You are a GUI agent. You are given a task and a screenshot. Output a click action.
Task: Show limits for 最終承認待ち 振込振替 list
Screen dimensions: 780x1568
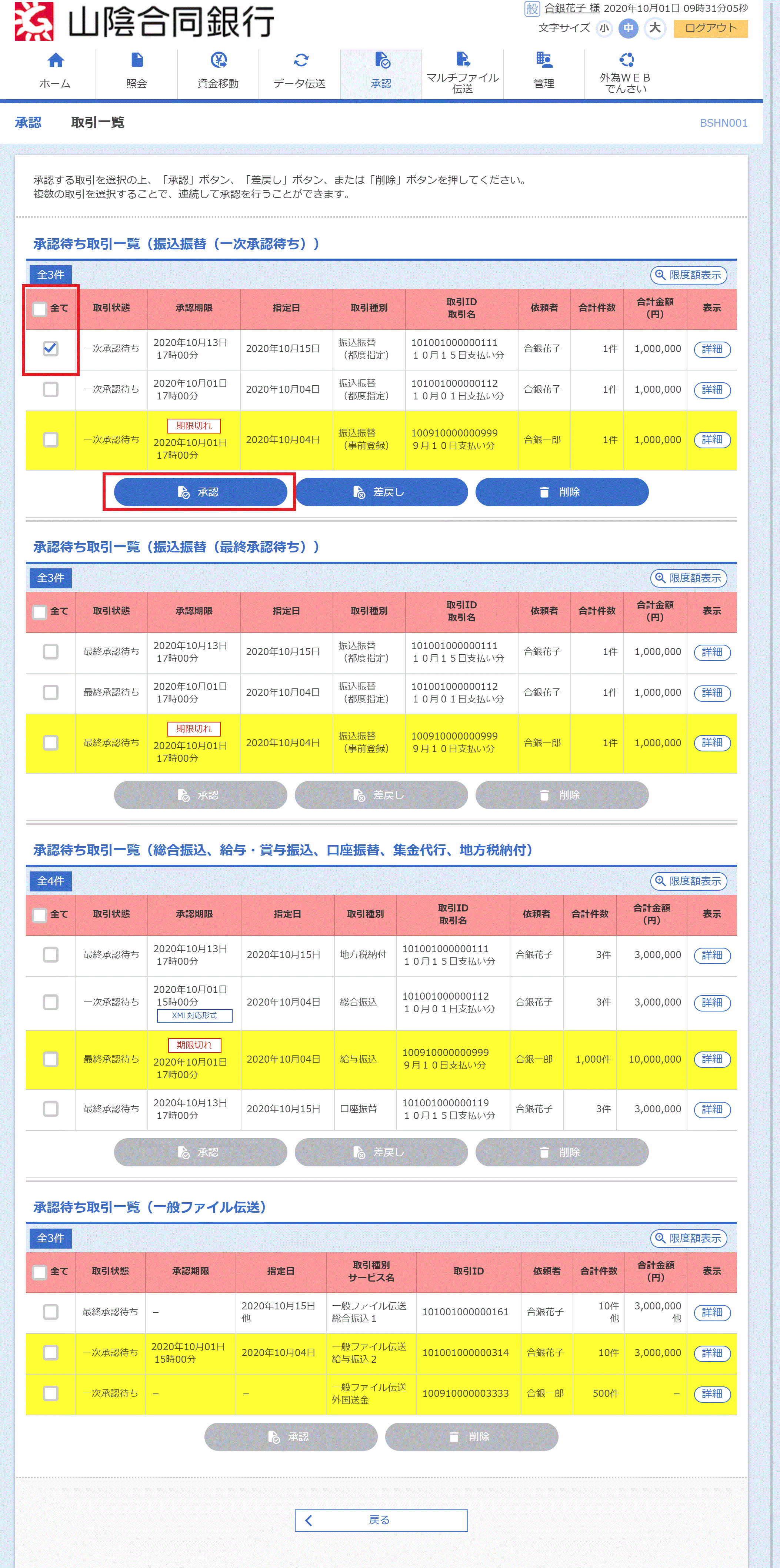point(689,578)
